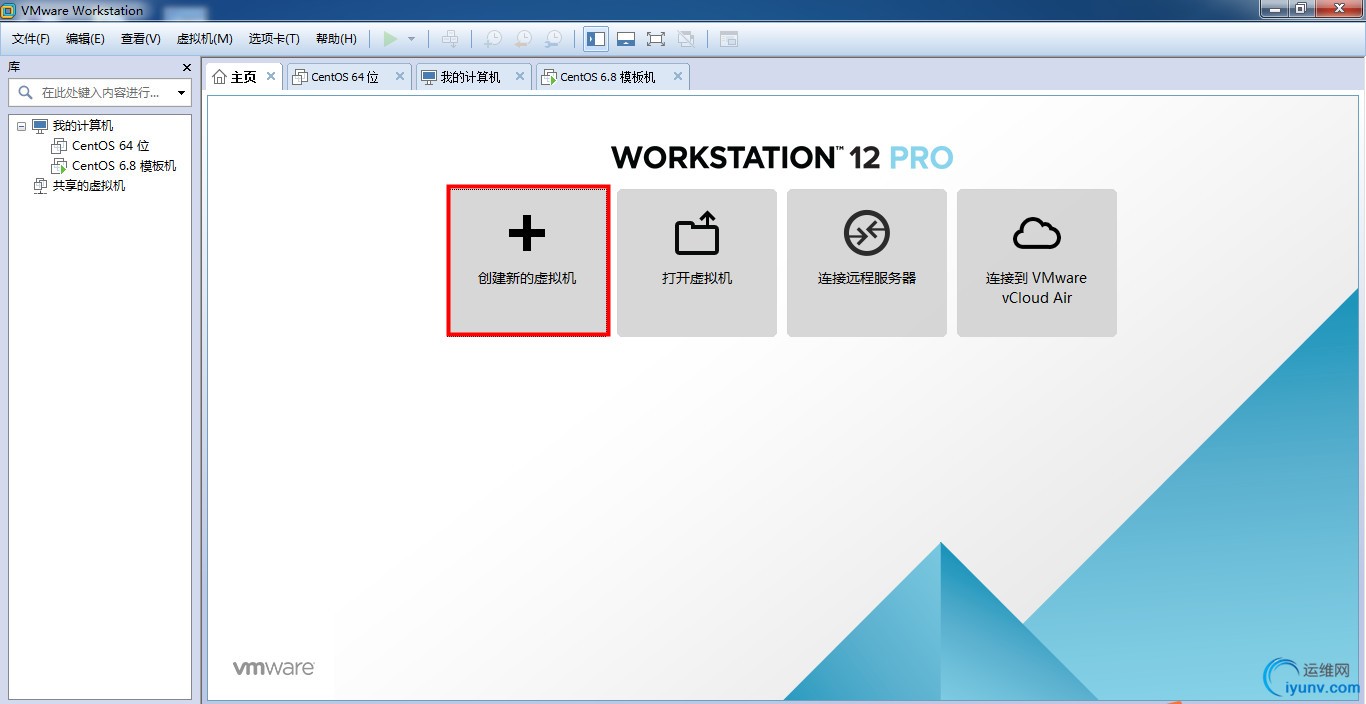Open the 虚拟机(M) menu

coord(205,39)
